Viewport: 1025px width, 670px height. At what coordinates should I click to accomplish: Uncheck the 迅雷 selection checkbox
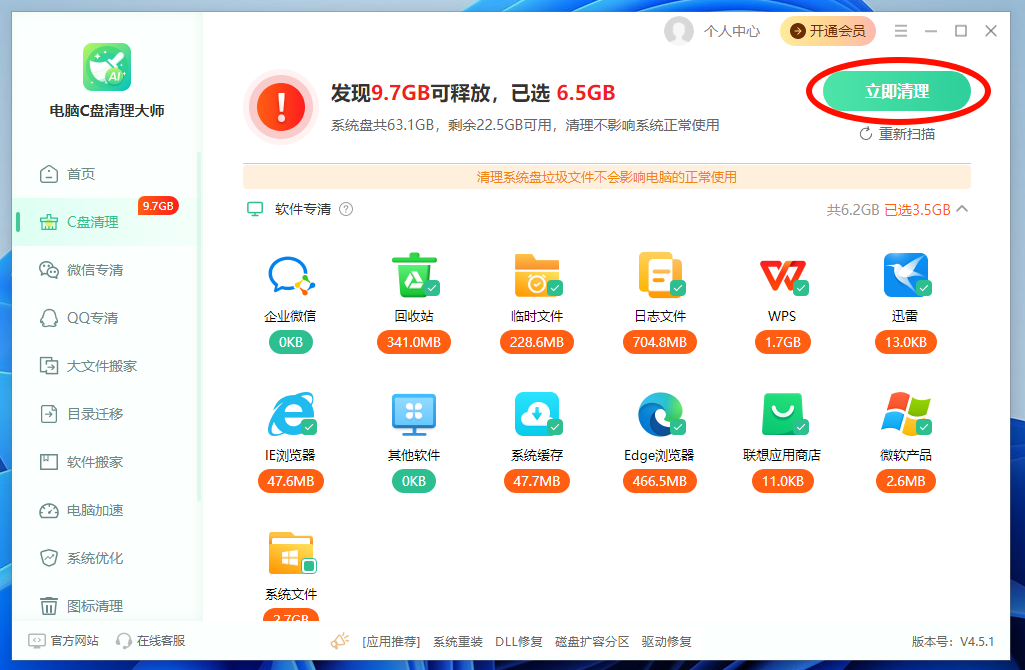924,288
